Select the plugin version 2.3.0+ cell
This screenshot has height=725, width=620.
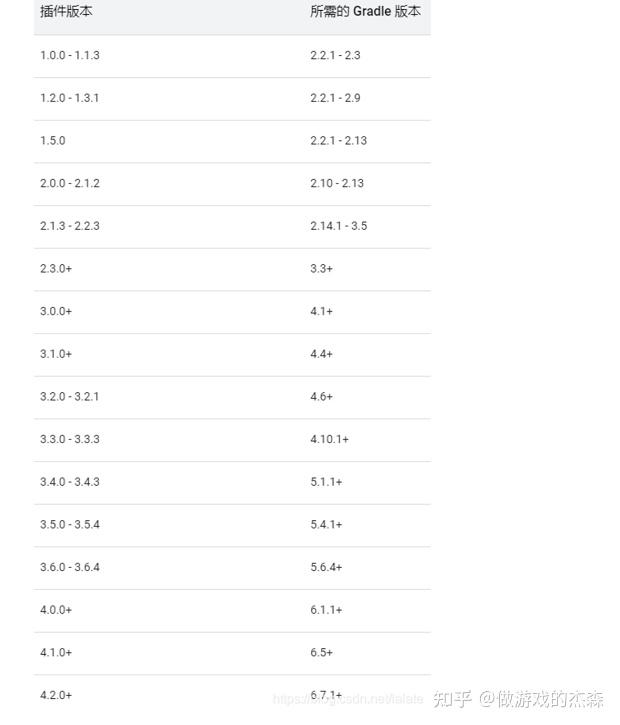[56, 269]
